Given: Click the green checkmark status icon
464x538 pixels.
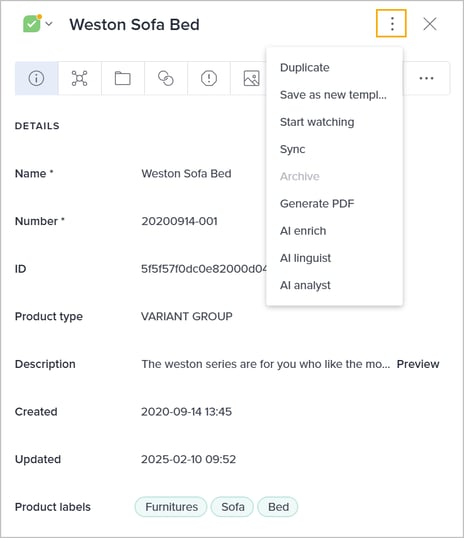Looking at the screenshot, I should (x=32, y=24).
